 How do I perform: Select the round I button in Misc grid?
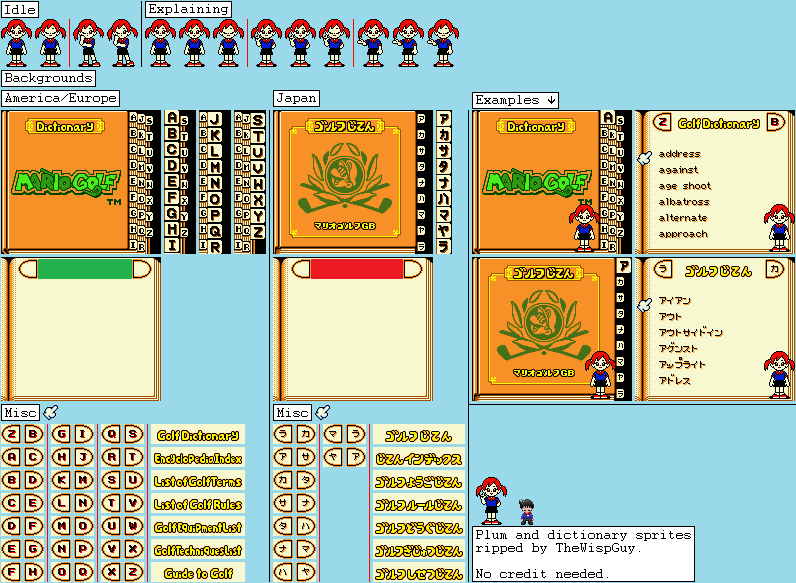click(83, 434)
